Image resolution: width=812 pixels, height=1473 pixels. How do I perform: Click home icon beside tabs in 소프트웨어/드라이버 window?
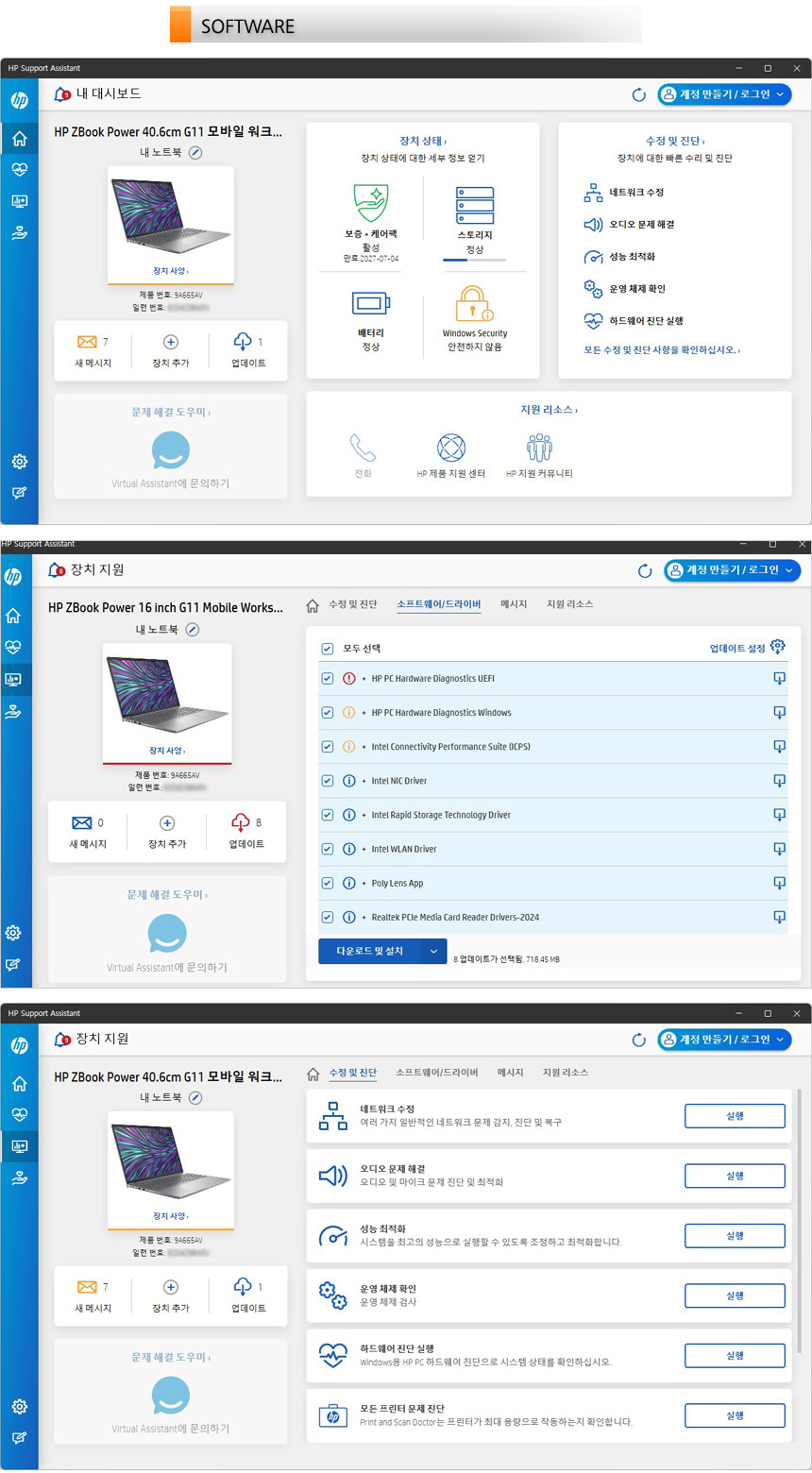click(313, 605)
